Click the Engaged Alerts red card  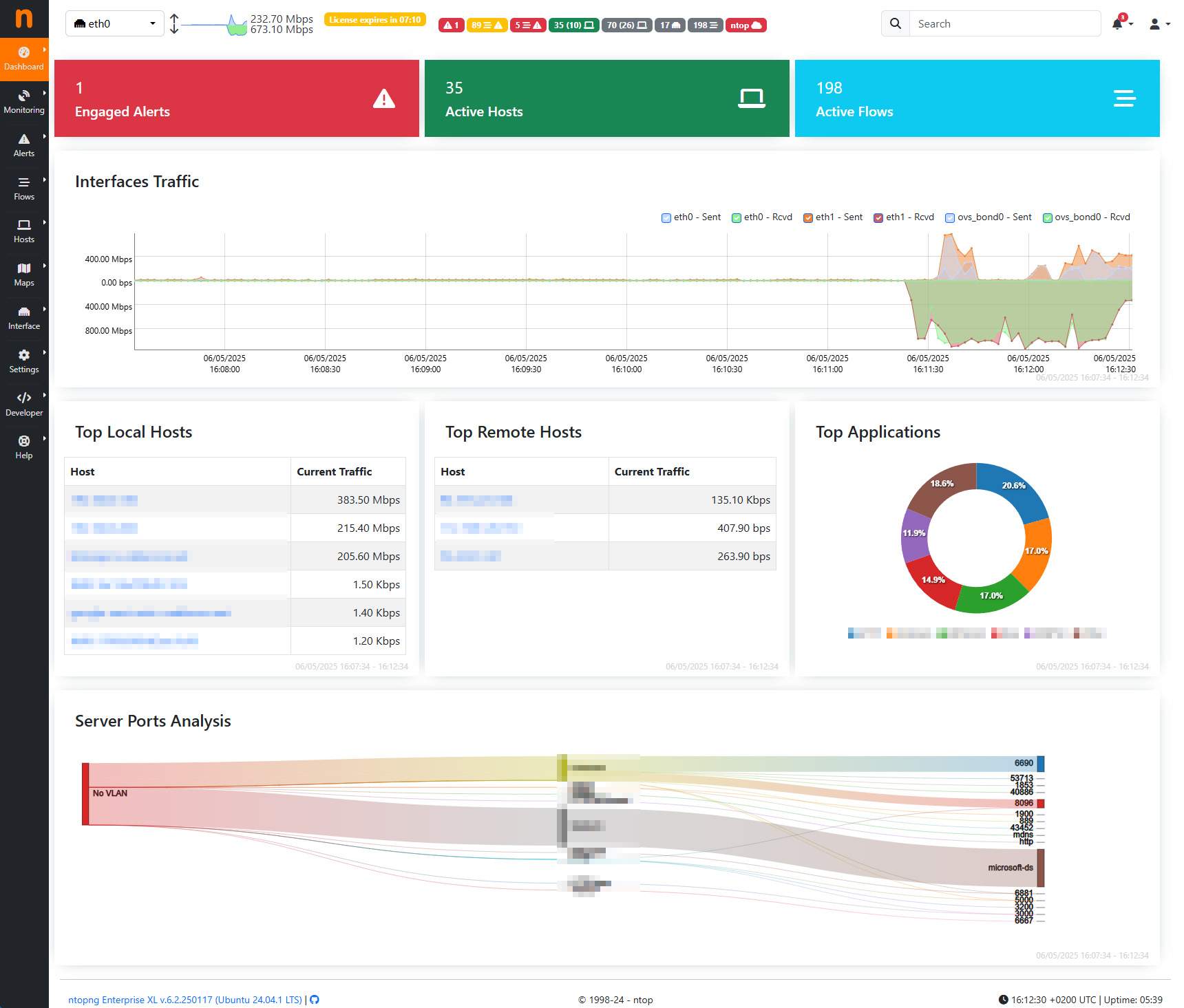pyautogui.click(x=236, y=98)
